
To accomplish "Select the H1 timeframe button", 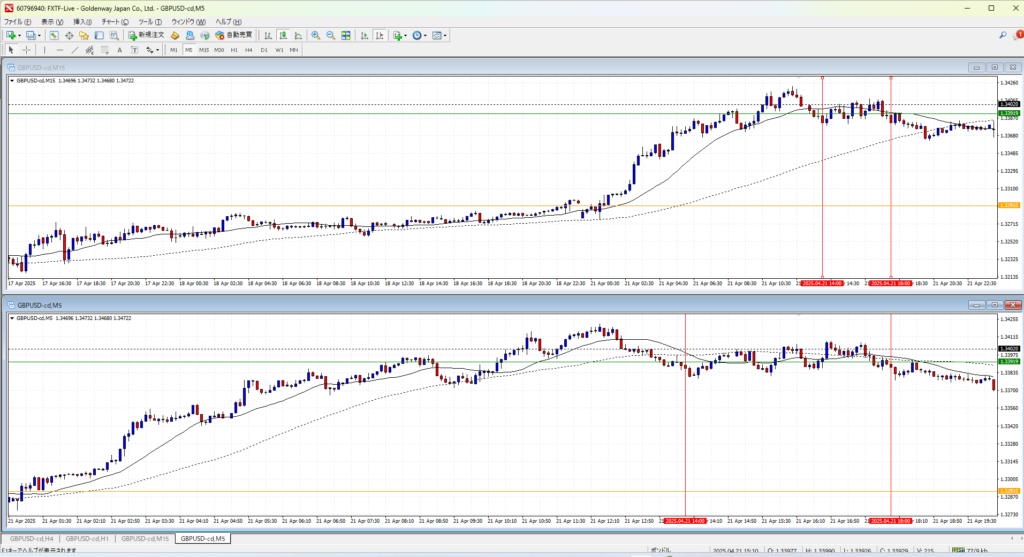I will click(x=233, y=49).
